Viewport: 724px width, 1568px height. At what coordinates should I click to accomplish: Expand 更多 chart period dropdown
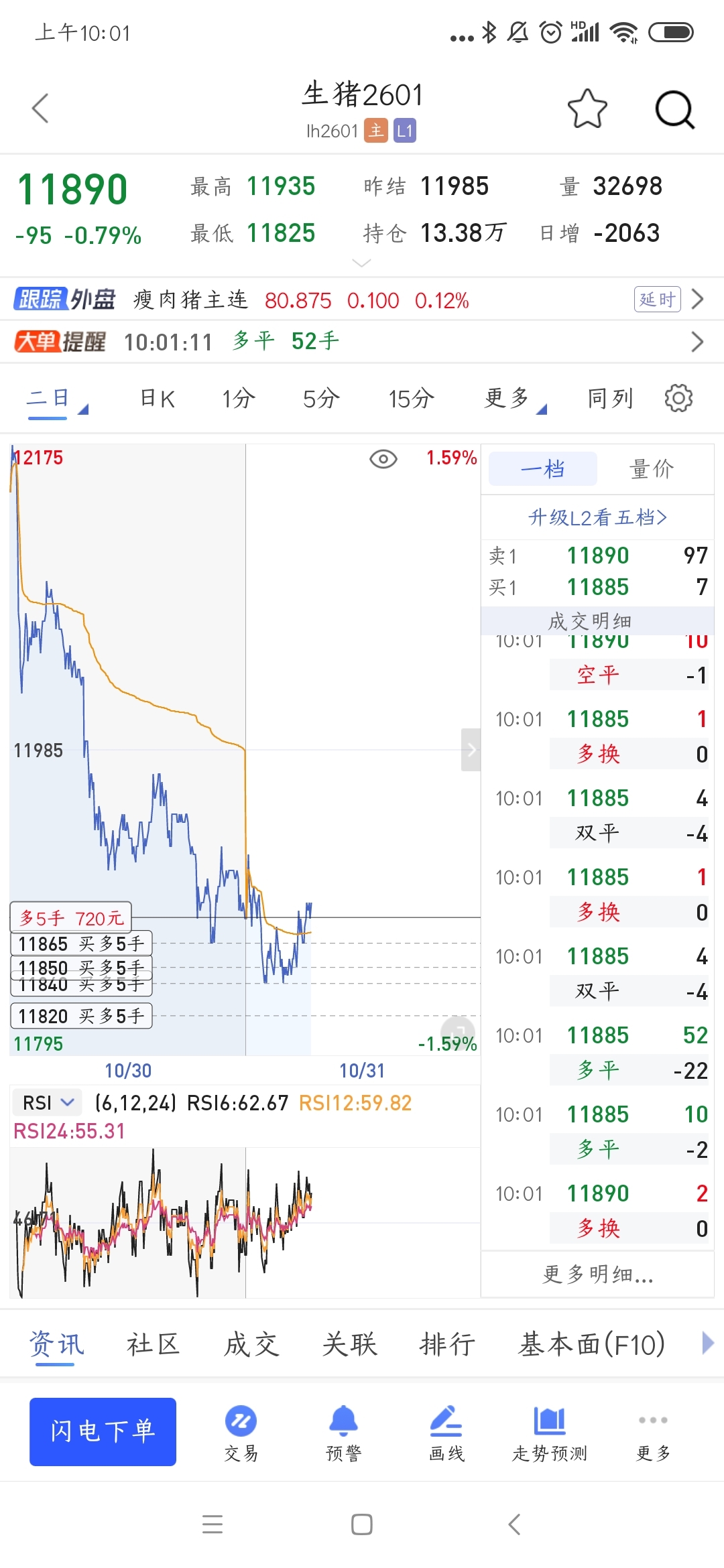(514, 399)
